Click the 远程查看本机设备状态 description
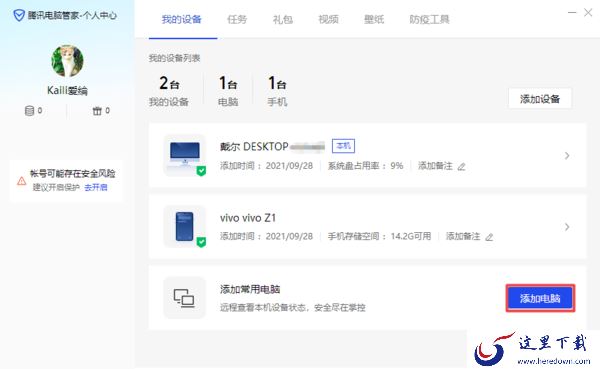 293,307
